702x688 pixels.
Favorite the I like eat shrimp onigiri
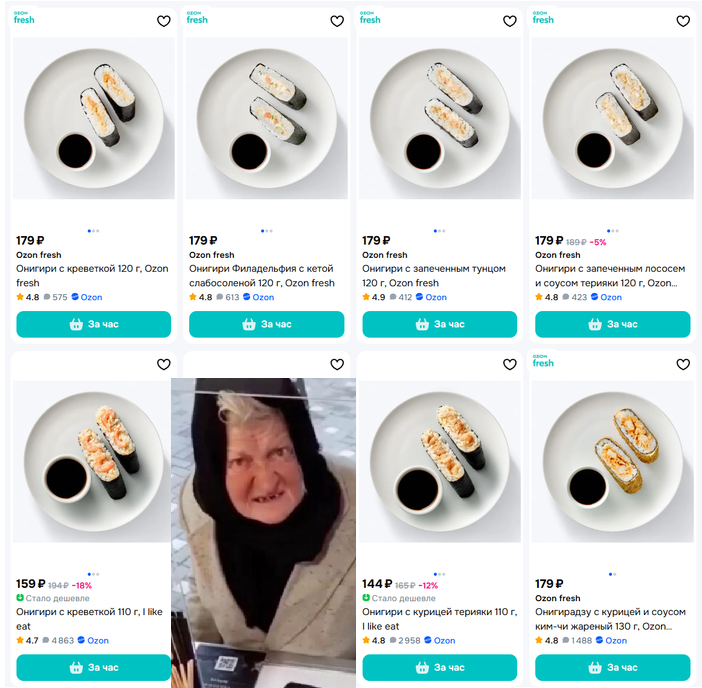click(x=164, y=364)
